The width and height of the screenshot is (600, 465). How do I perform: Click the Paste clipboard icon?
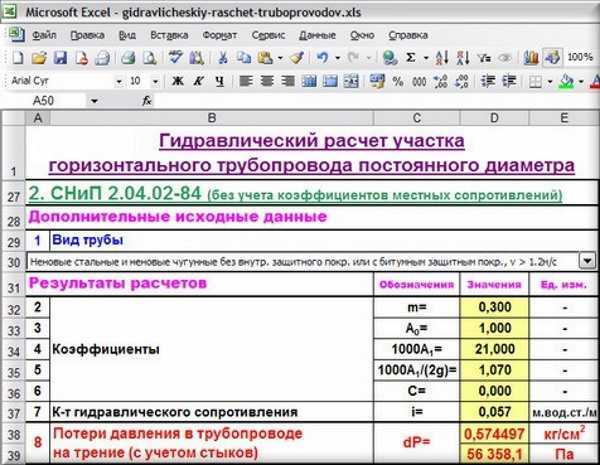pyautogui.click(x=265, y=58)
